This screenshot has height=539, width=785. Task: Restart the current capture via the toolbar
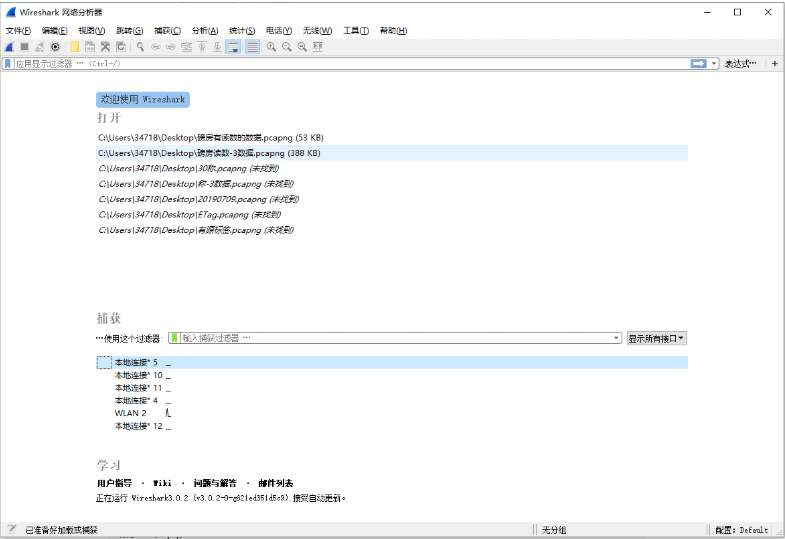click(40, 47)
